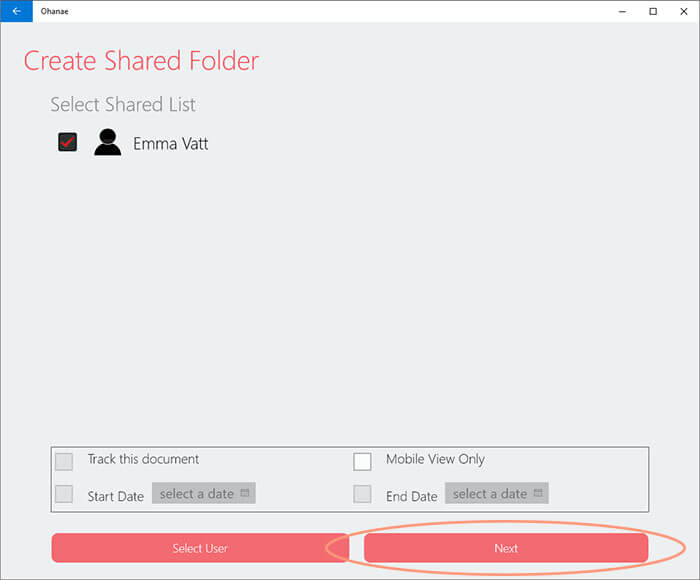
Task: Go back using the blue arrow button
Action: (17, 11)
